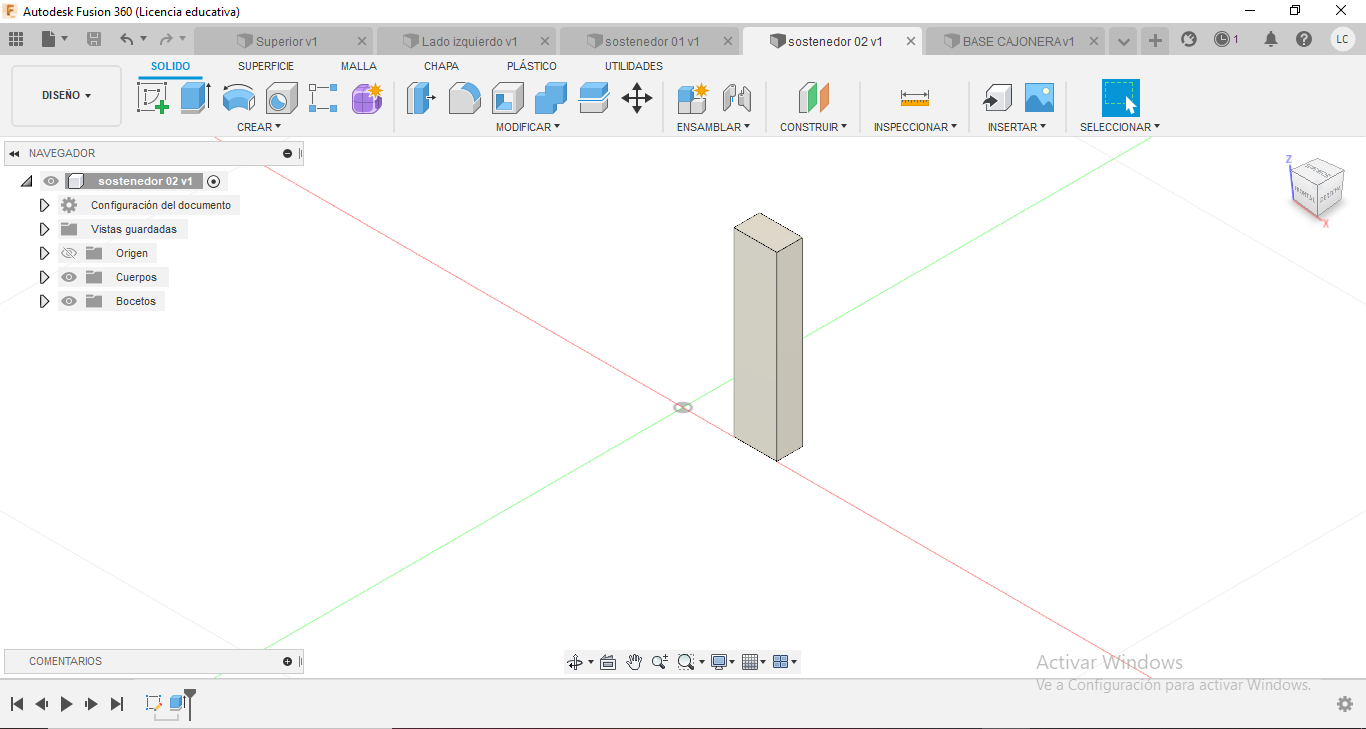Open the INSERTAR dropdown menu
Viewport: 1366px width, 729px height.
tap(1017, 127)
